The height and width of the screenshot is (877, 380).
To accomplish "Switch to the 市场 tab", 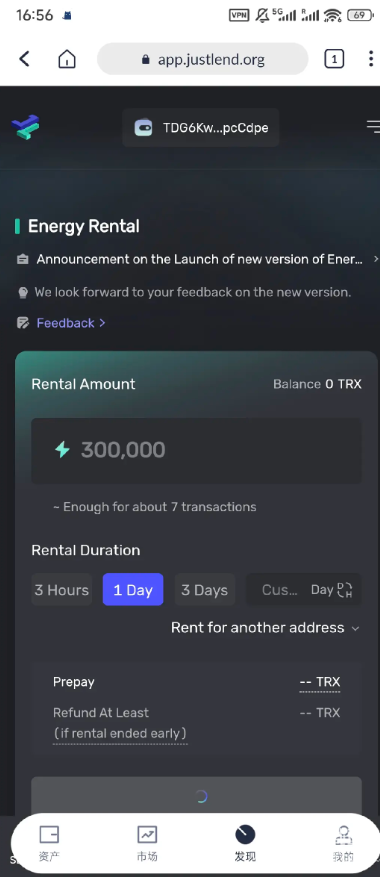I will pyautogui.click(x=147, y=843).
